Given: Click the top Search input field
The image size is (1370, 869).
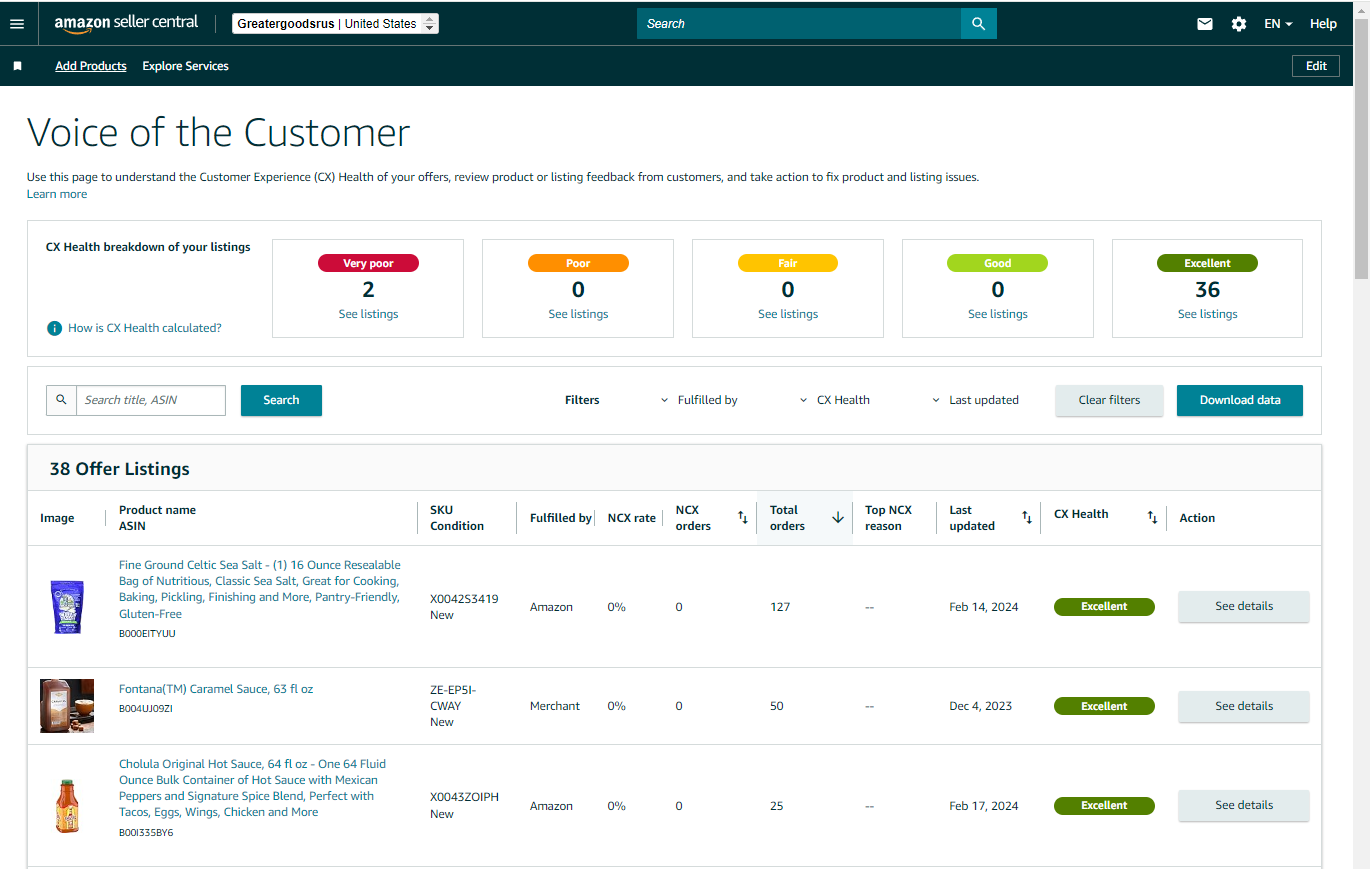Looking at the screenshot, I should pos(799,24).
